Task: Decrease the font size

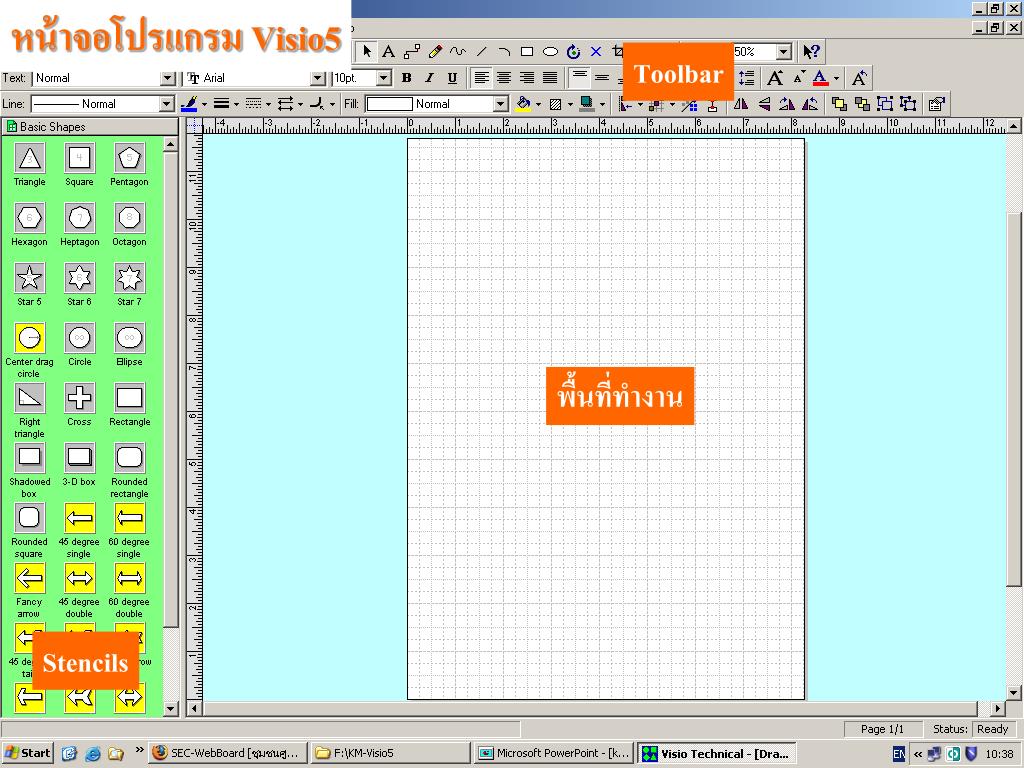Action: click(799, 78)
